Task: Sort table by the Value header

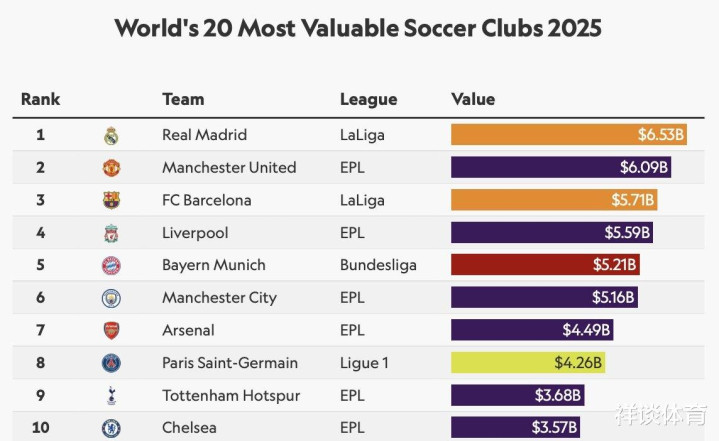Action: [x=473, y=99]
